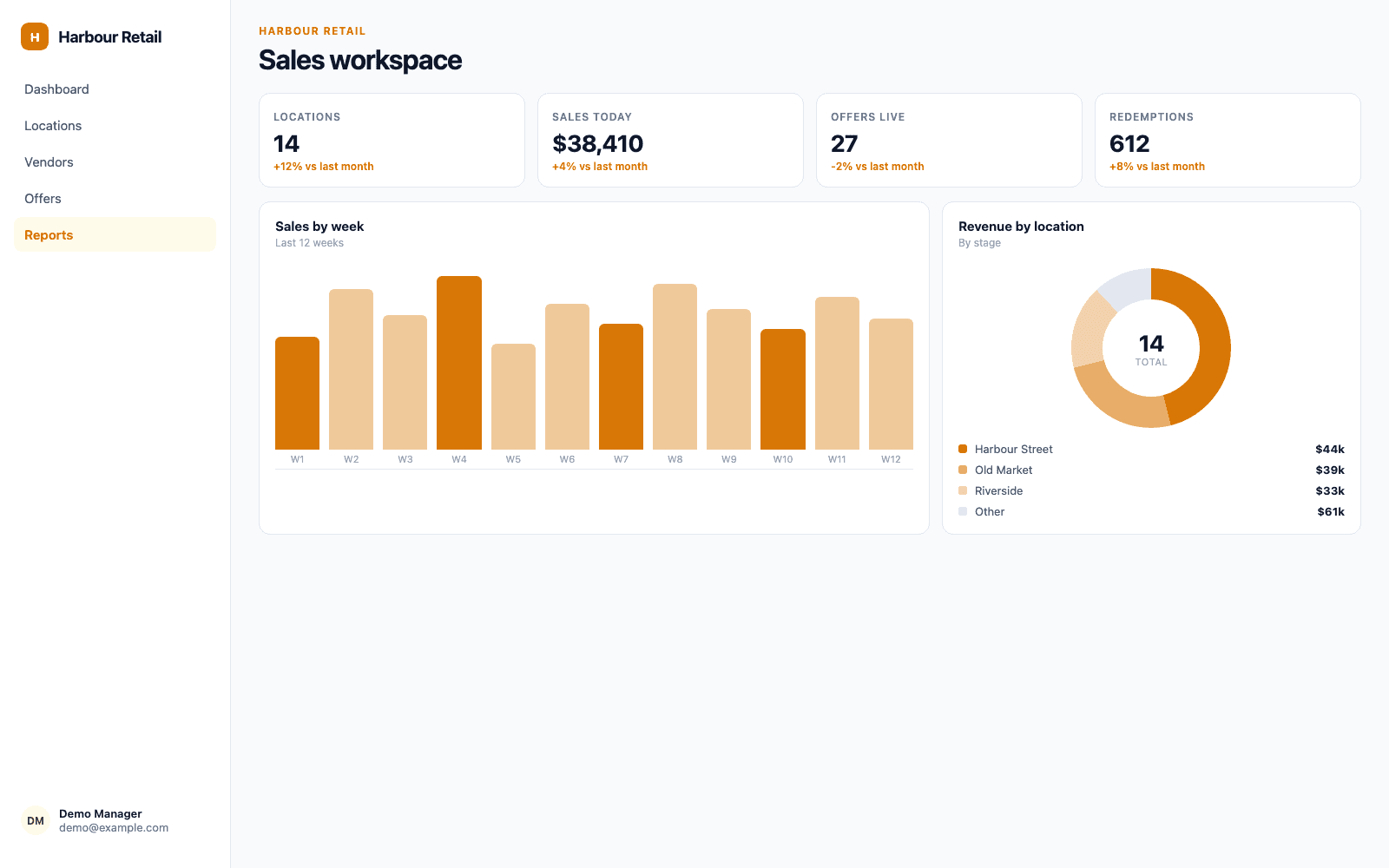Select the W12 sales bar
The image size is (1389, 868).
(891, 384)
